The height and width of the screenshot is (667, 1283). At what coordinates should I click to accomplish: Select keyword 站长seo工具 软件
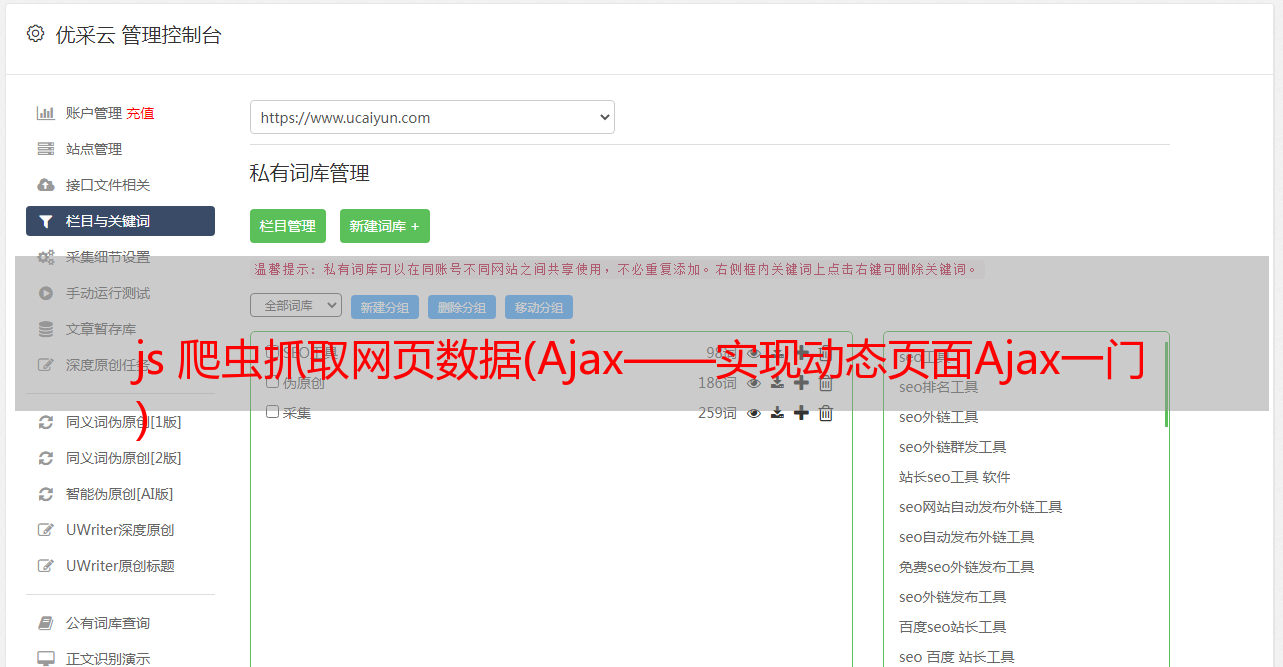tap(955, 477)
